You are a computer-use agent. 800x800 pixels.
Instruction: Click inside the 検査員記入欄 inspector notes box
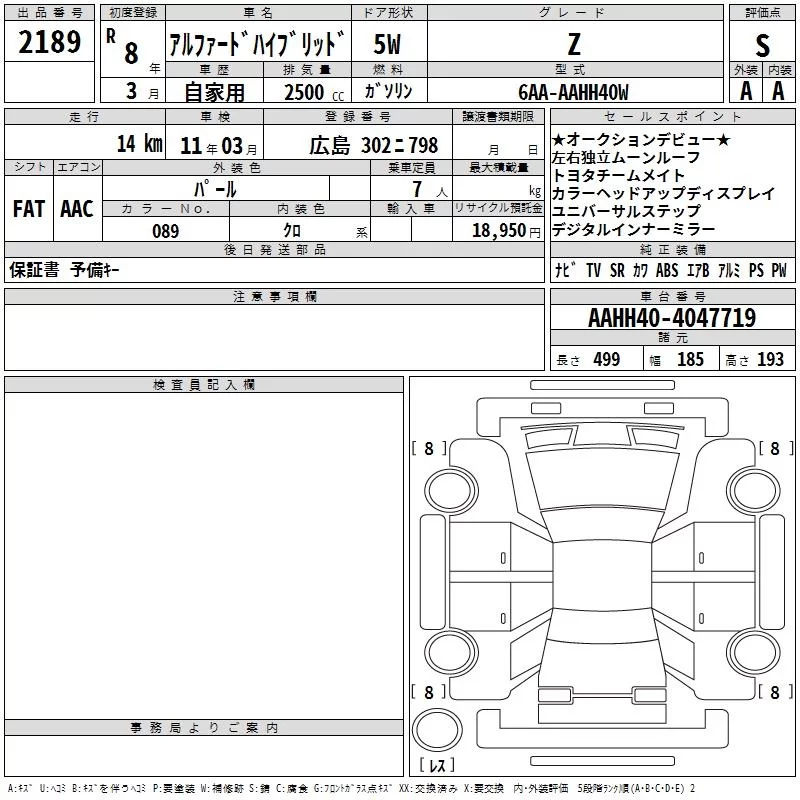coord(204,550)
